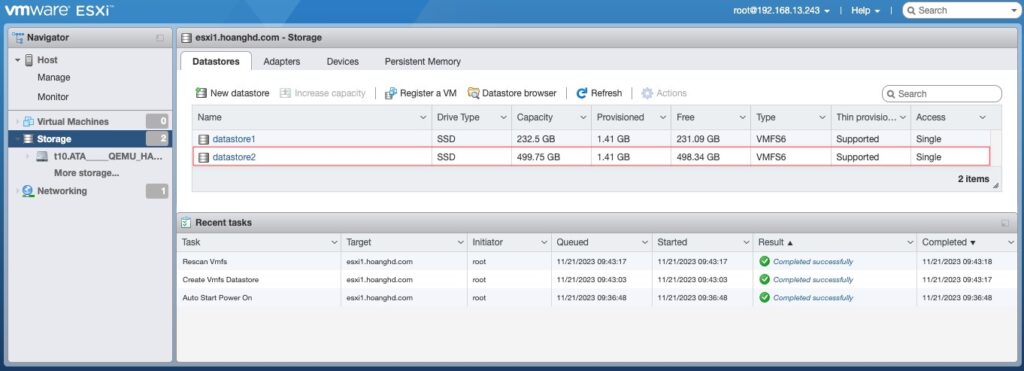Open the root@192.168.13.243 user menu

pos(781,10)
